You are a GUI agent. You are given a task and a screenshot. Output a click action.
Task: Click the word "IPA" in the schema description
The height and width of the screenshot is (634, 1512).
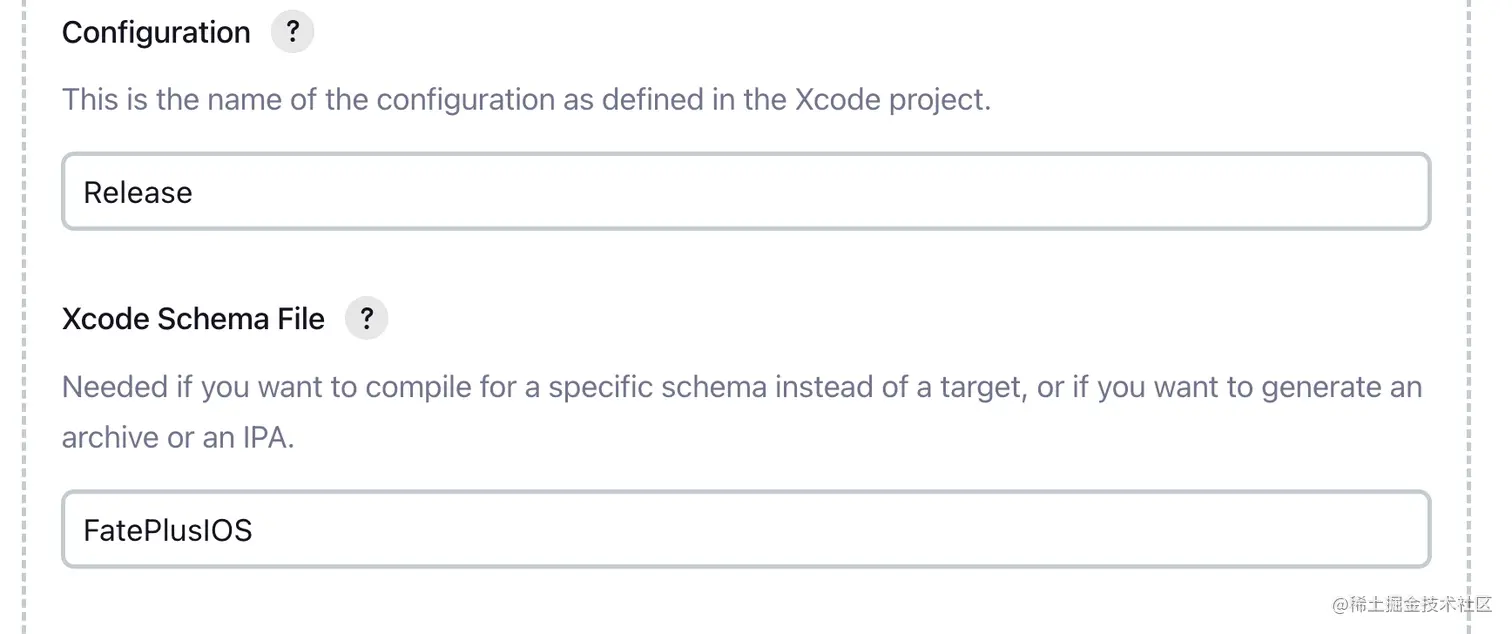[x=266, y=437]
